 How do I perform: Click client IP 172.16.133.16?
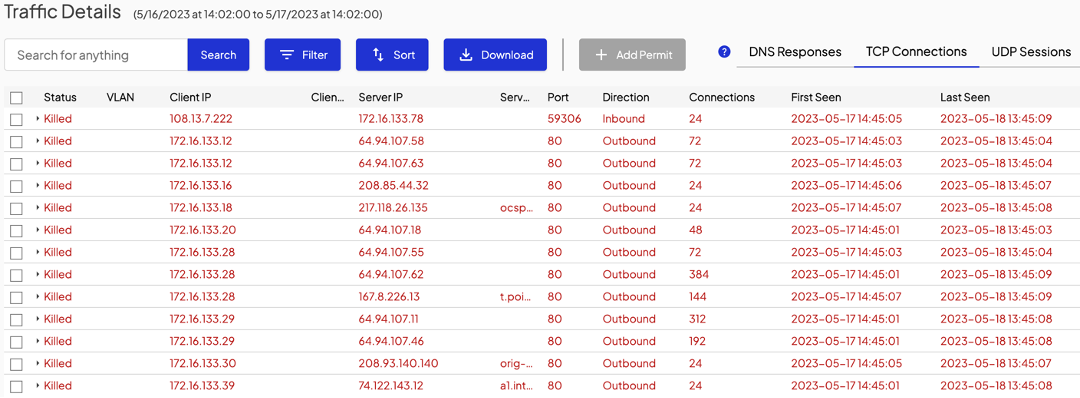tap(200, 185)
